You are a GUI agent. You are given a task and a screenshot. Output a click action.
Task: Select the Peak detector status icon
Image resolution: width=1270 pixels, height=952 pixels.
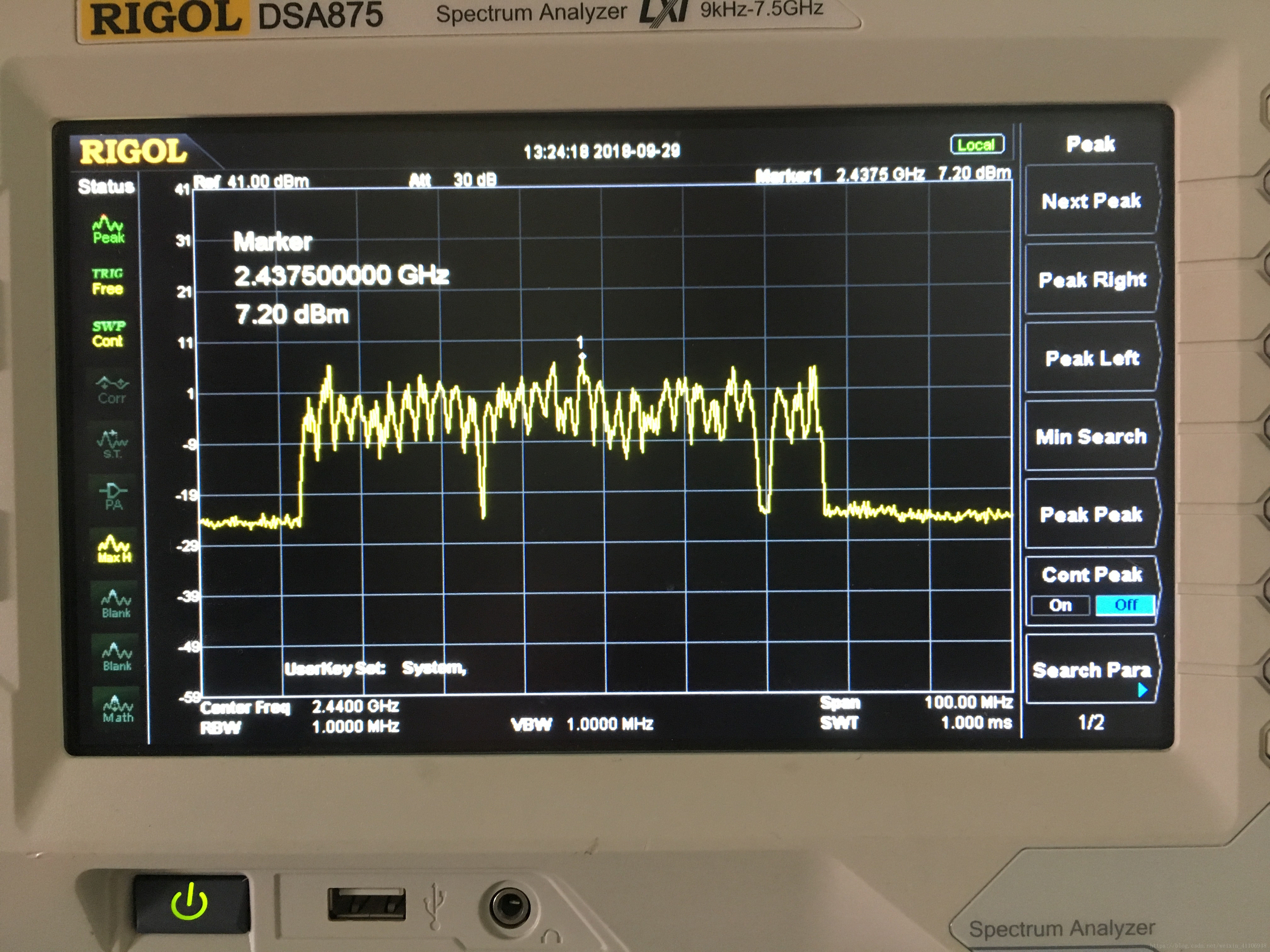109,229
